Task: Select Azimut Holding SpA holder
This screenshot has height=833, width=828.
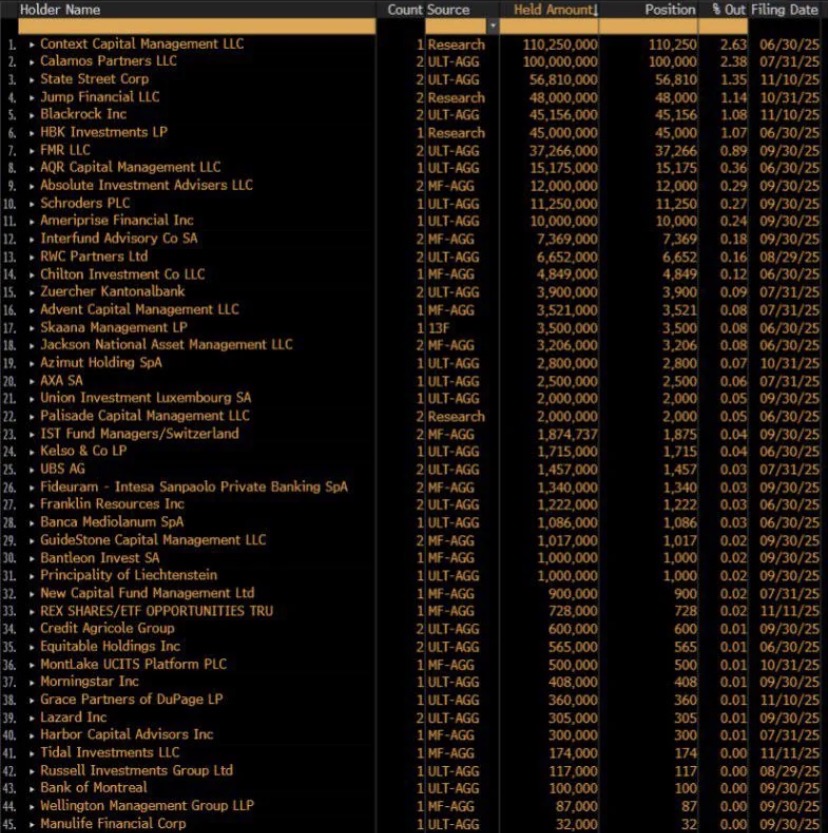Action: 101,363
